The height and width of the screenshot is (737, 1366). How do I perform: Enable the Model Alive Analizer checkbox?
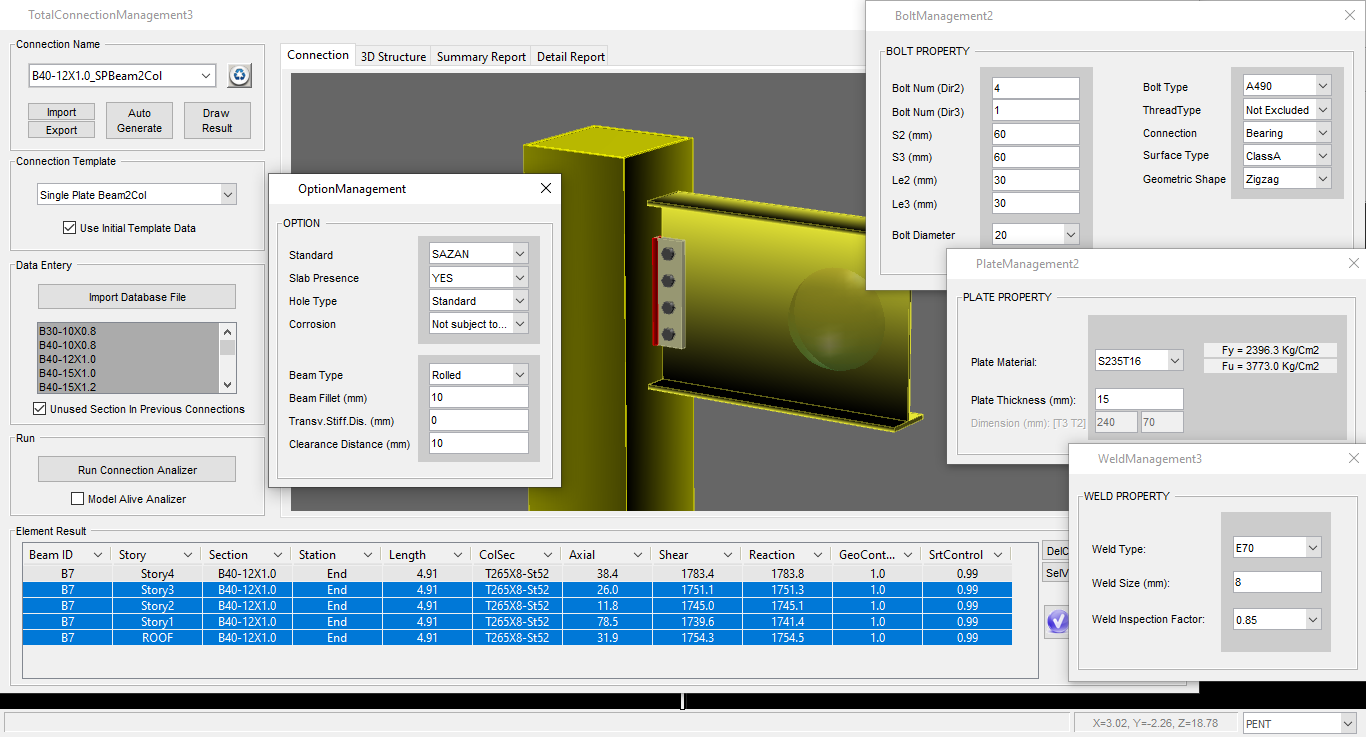(78, 499)
